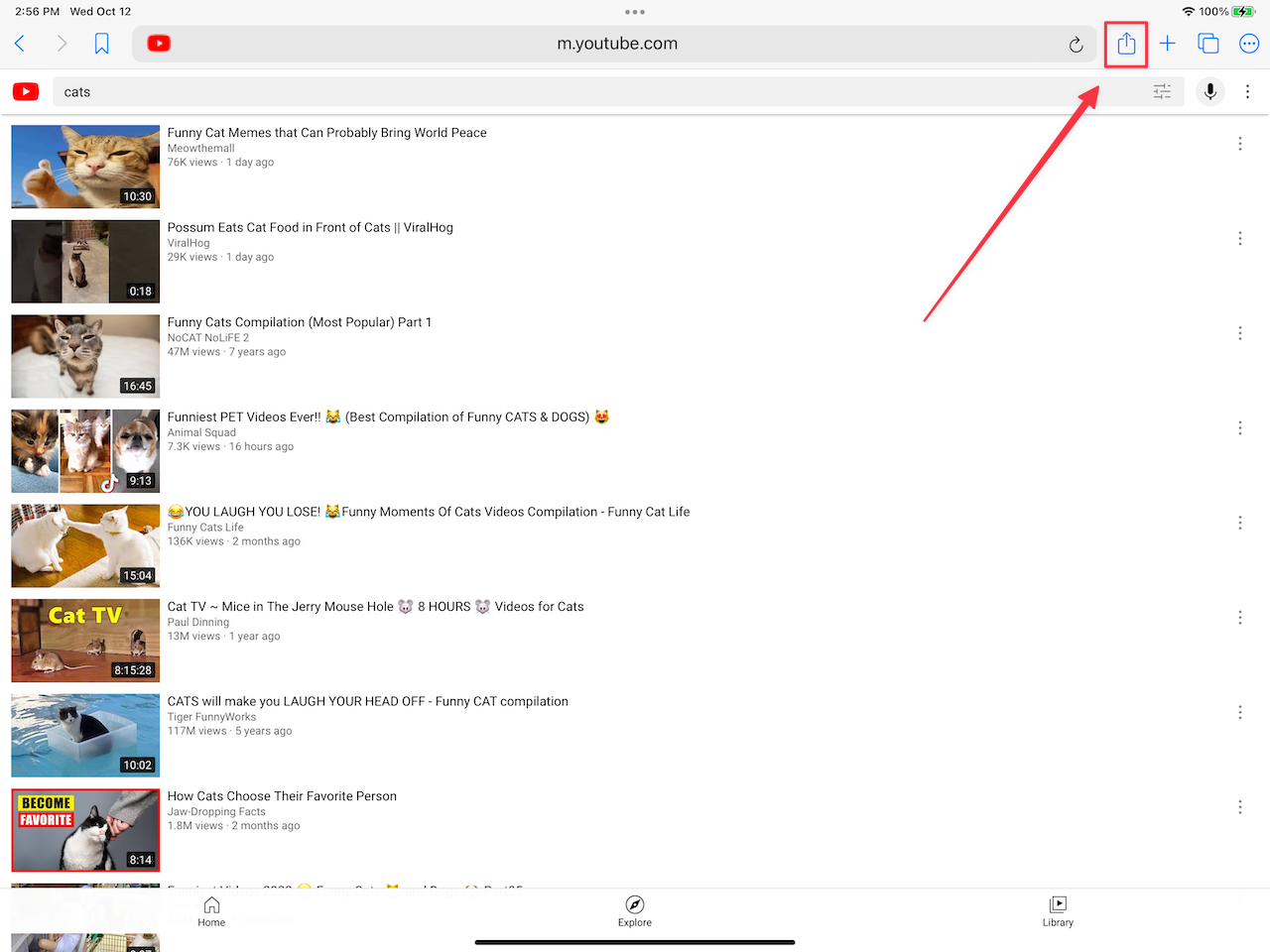Image resolution: width=1270 pixels, height=952 pixels.
Task: Open YouTube's vertical dots menu by microphone
Action: pos(1247,92)
